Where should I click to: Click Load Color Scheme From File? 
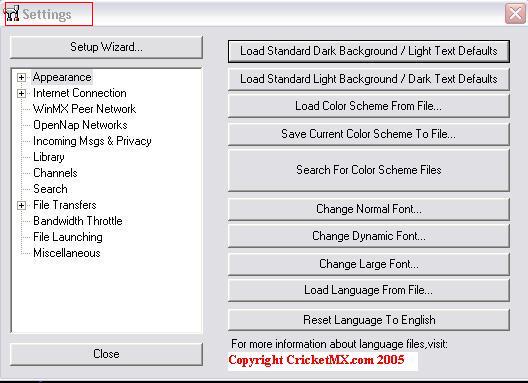coord(369,106)
